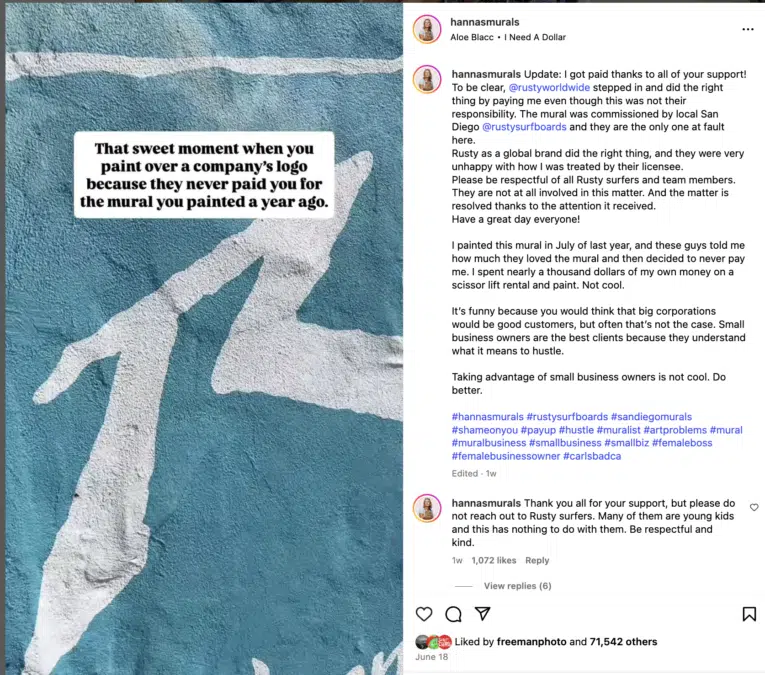View liker avatars next to Liked by

point(433,642)
